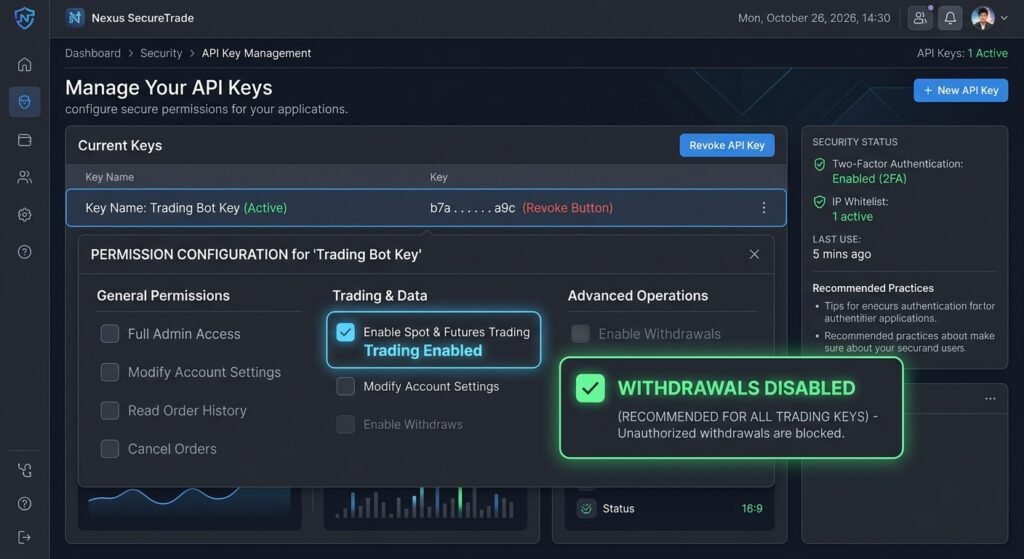The image size is (1024, 559).
Task: Click the API Keys: 1 Active label
Action: (x=962, y=53)
